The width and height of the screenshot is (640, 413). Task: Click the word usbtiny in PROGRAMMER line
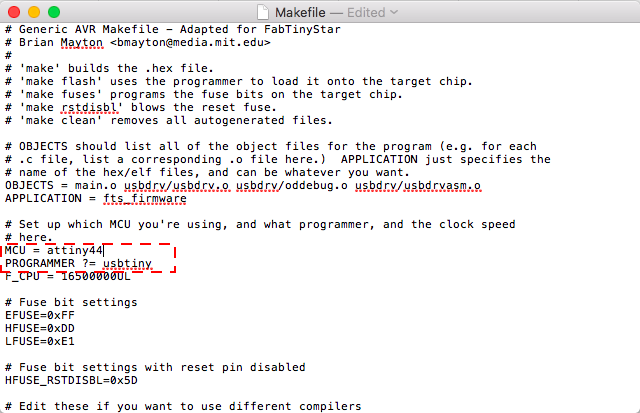pos(130,263)
